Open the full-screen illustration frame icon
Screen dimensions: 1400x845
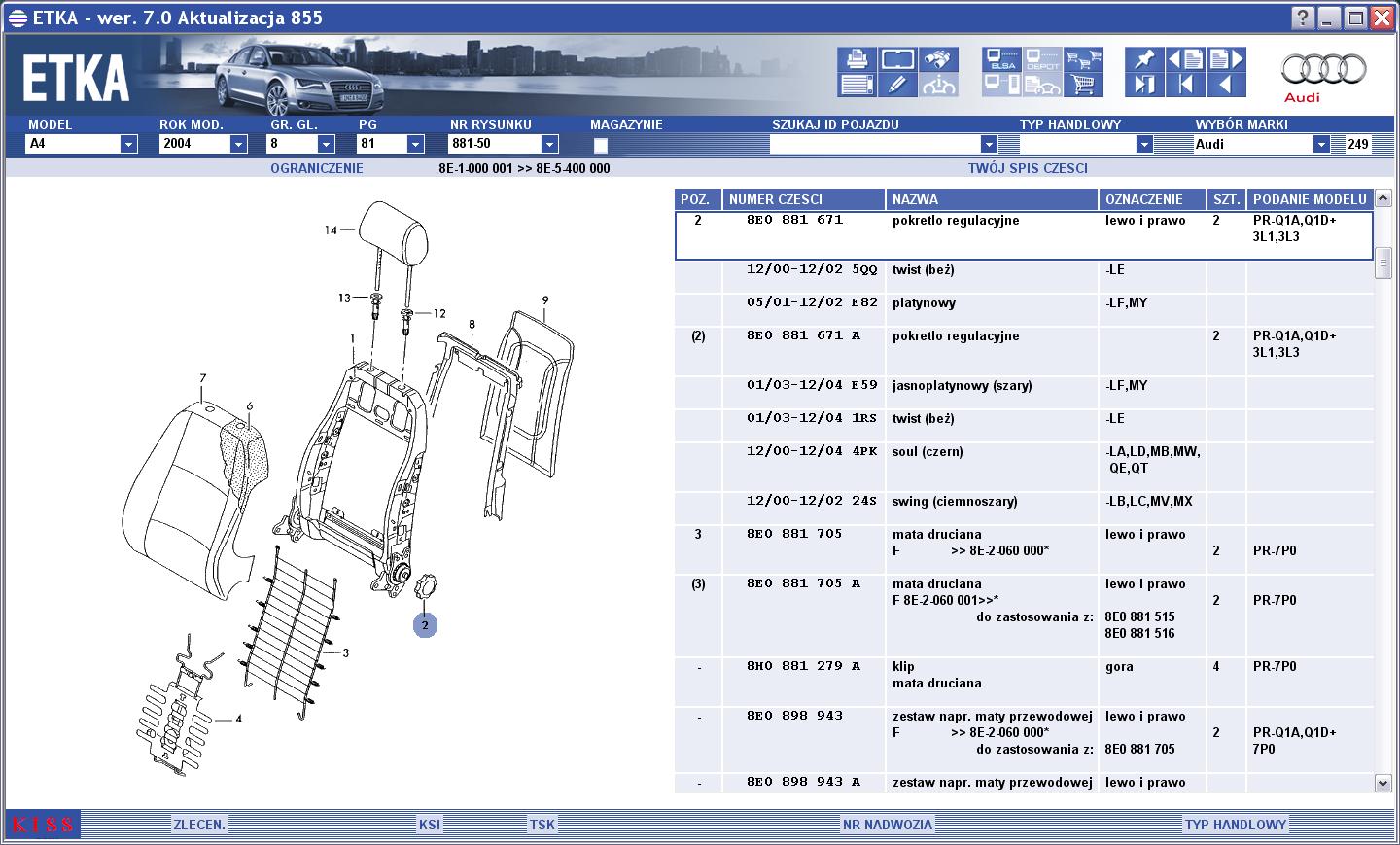[897, 59]
